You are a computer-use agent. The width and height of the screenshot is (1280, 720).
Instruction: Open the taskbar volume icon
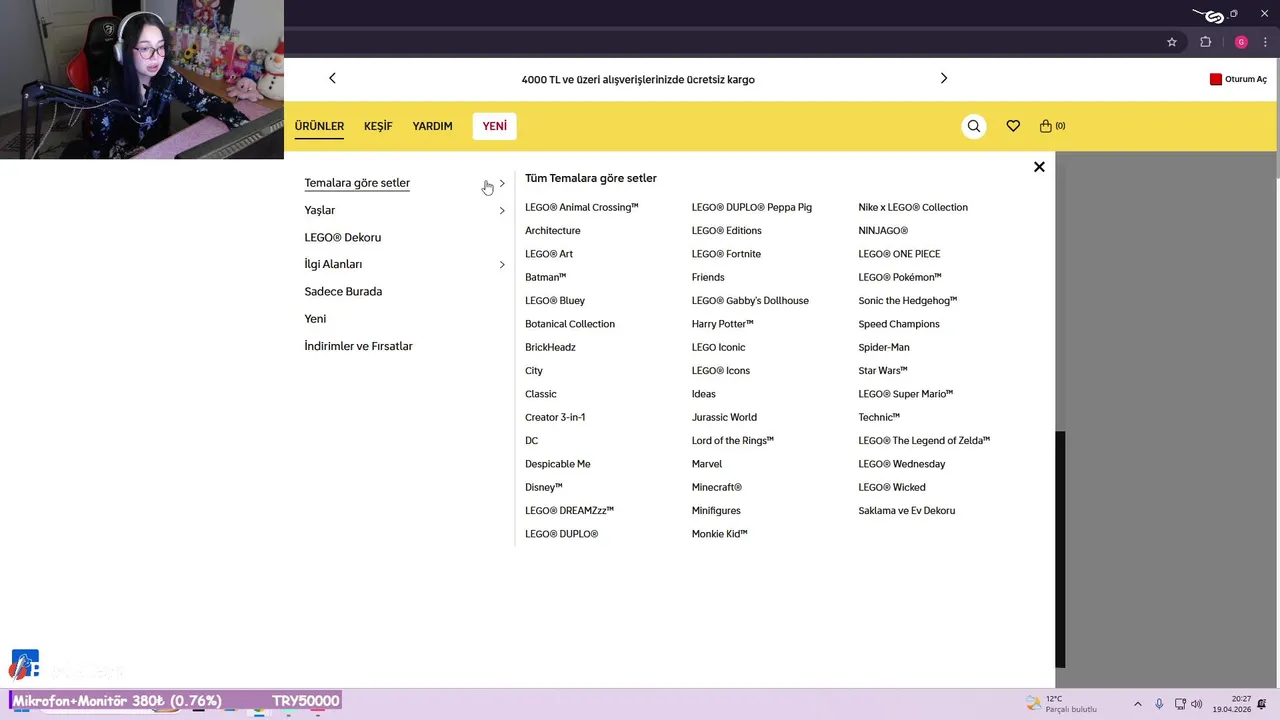point(1197,704)
